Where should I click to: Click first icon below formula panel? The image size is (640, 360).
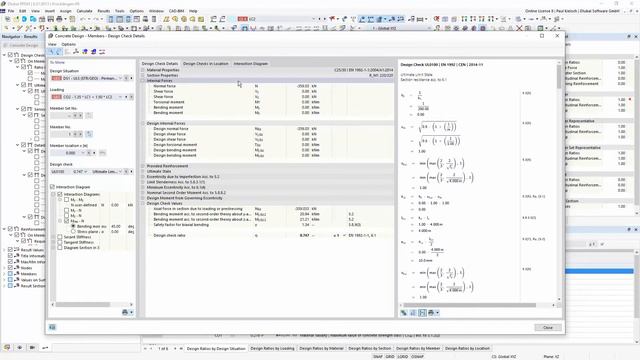point(404,313)
